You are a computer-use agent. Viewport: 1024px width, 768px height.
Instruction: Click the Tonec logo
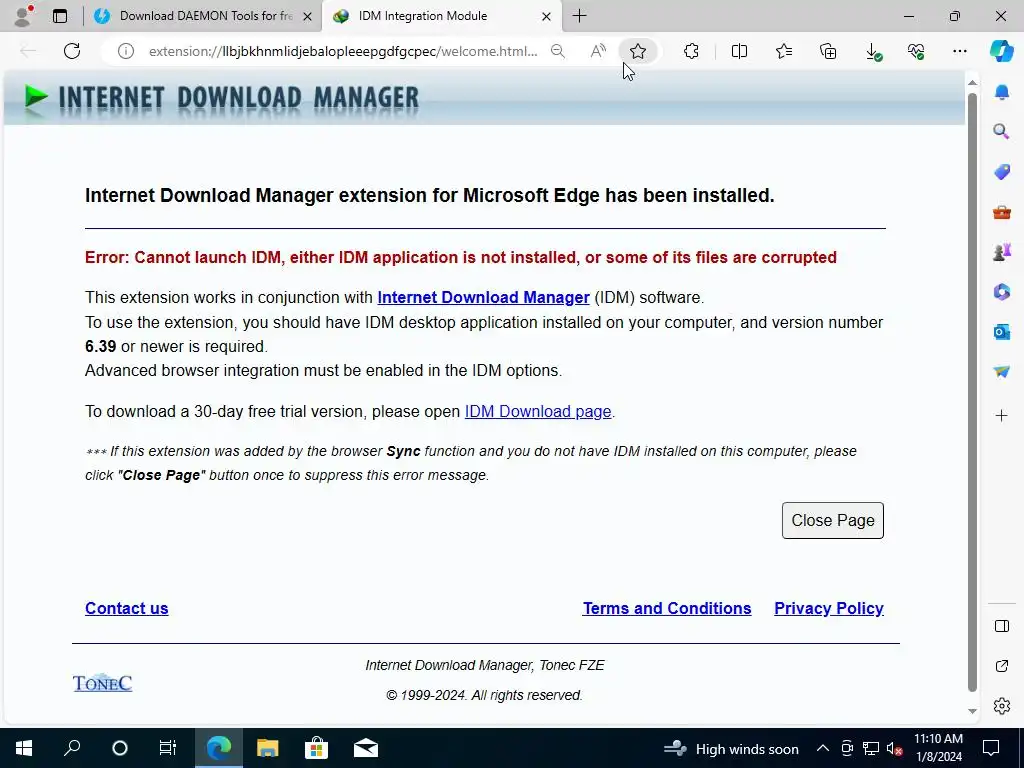(x=103, y=682)
